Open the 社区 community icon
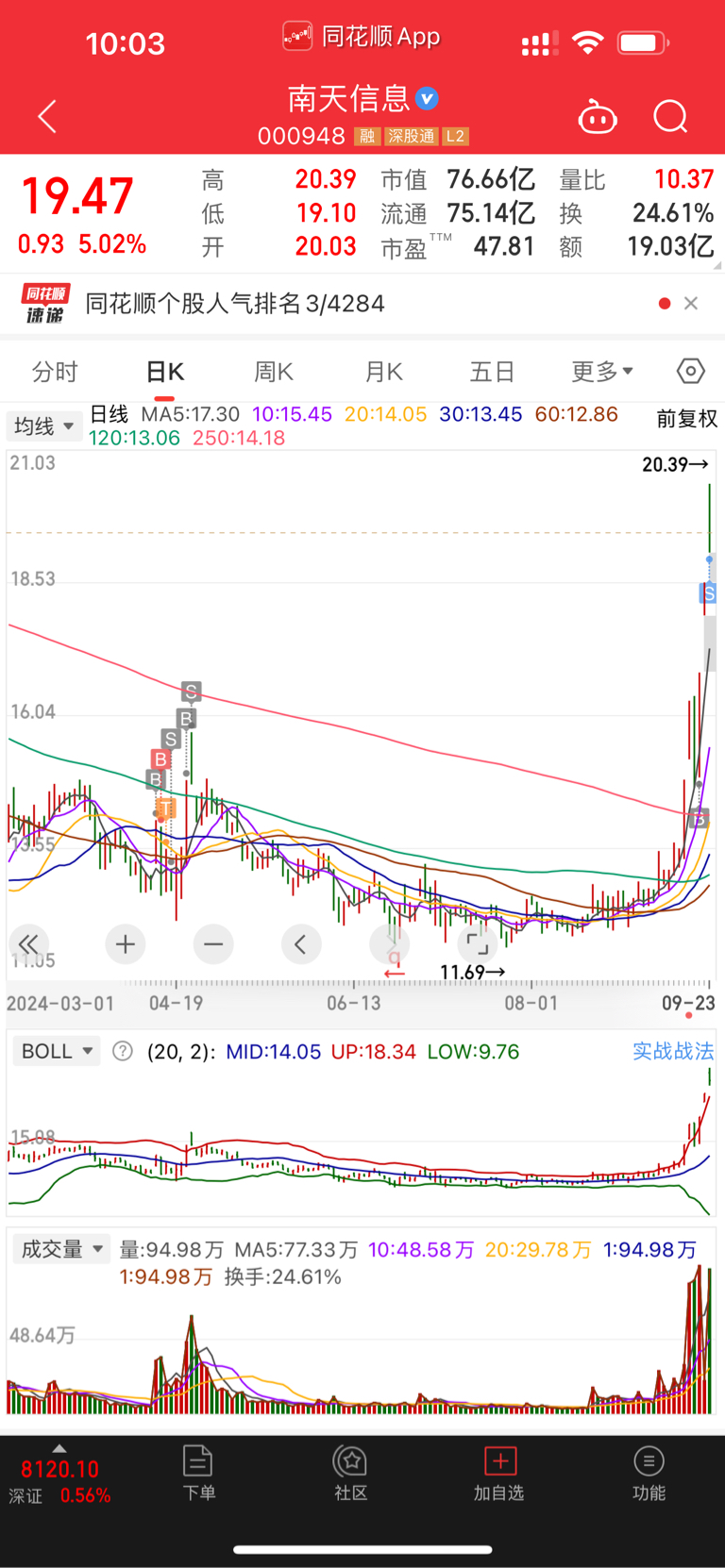 click(x=350, y=1473)
